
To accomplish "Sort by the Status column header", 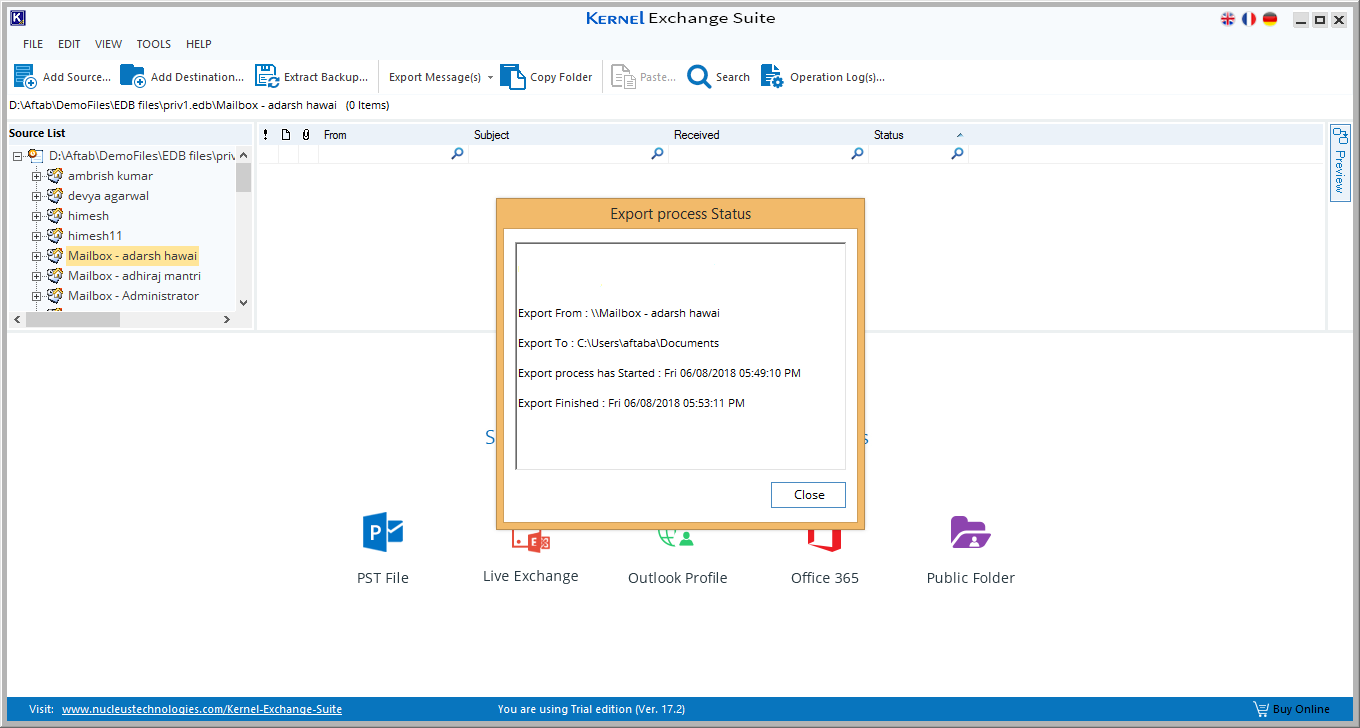I will tap(918, 135).
